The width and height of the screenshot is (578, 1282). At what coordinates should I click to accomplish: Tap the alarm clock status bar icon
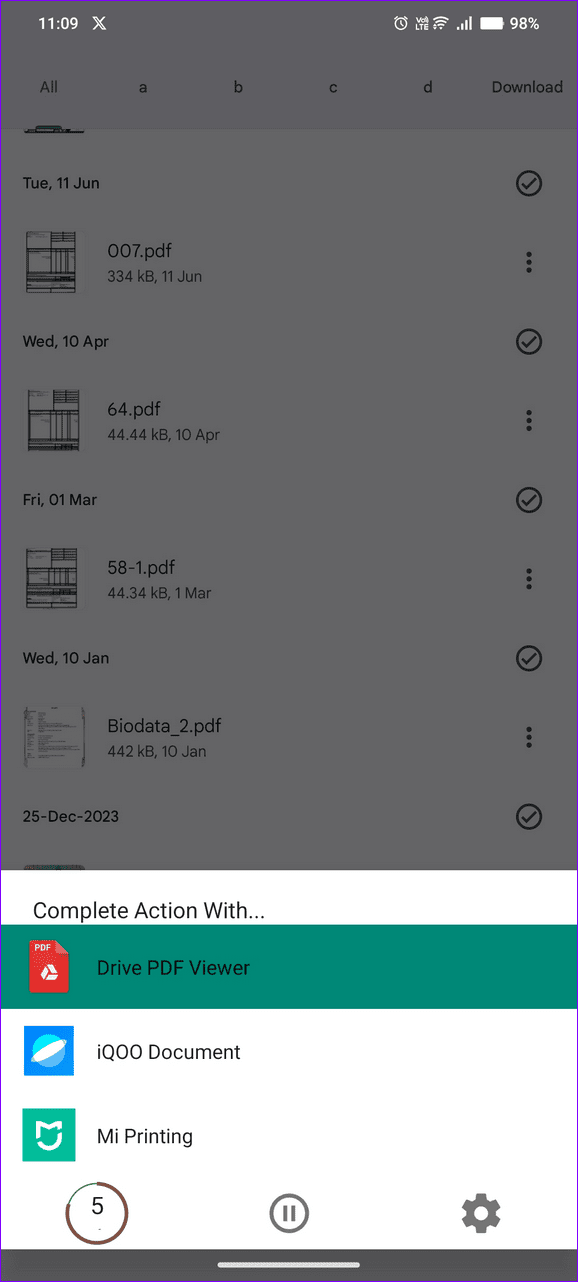[x=401, y=22]
